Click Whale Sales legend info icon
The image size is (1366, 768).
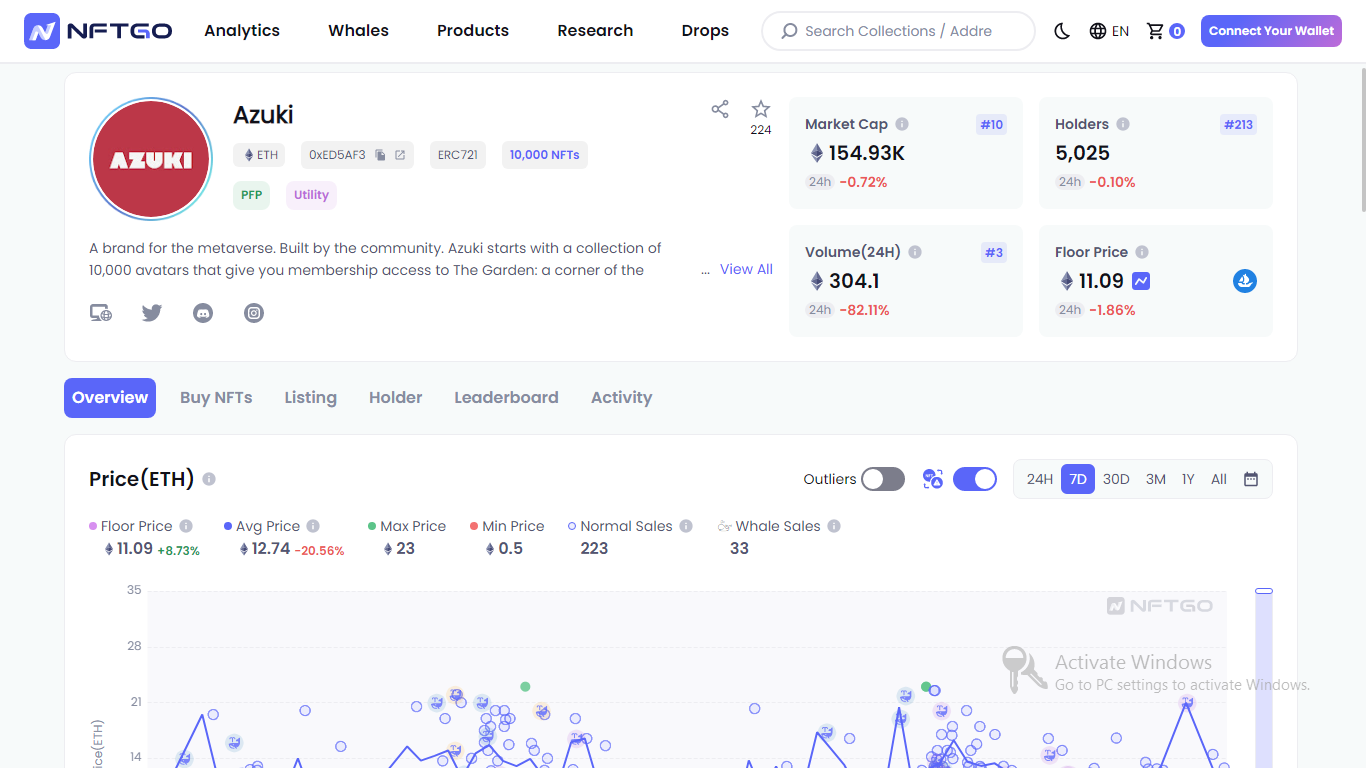(834, 526)
